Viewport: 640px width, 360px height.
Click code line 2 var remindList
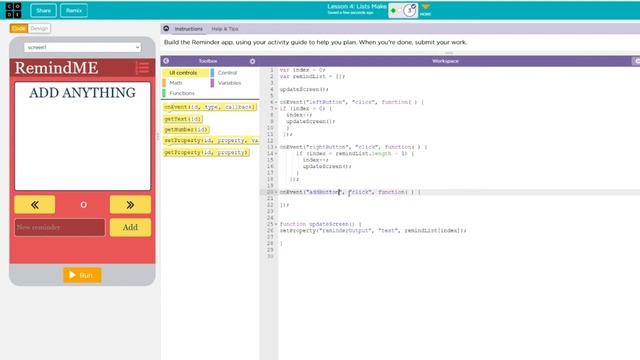click(312, 76)
